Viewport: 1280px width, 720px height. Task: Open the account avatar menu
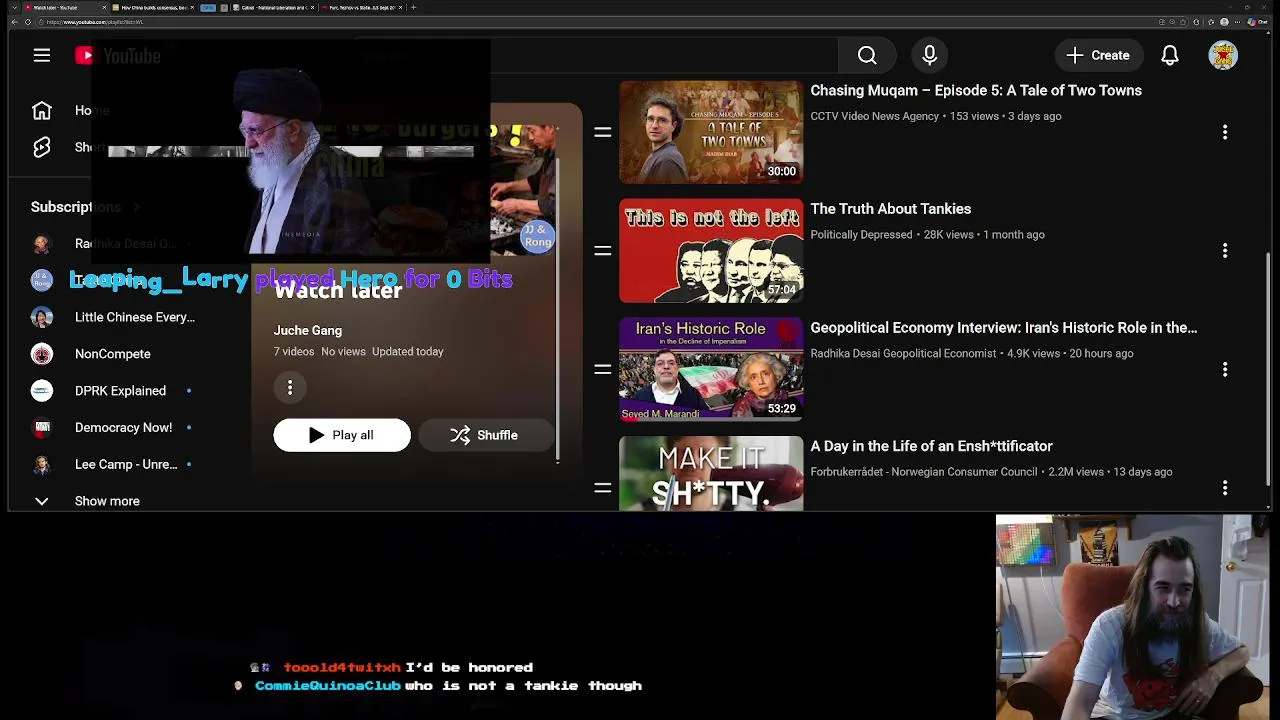[x=1223, y=56]
